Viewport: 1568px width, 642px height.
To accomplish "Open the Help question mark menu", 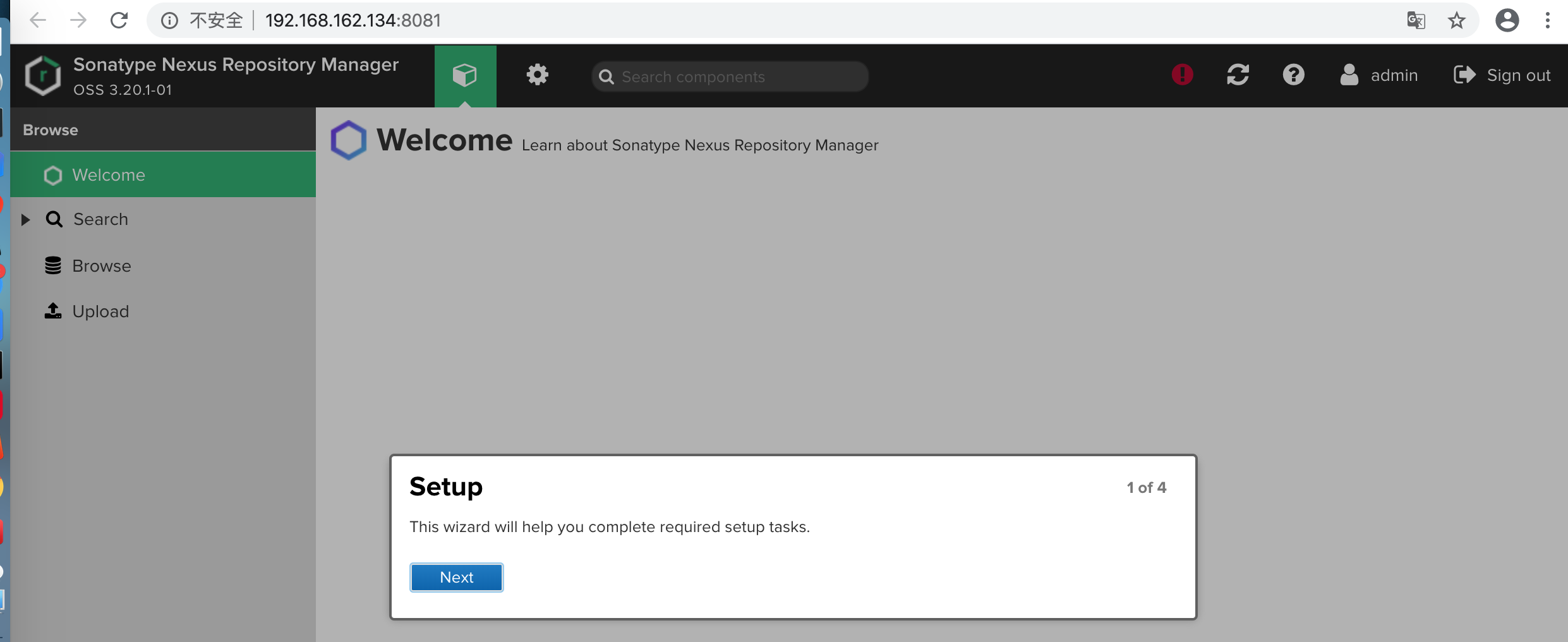I will [1293, 75].
